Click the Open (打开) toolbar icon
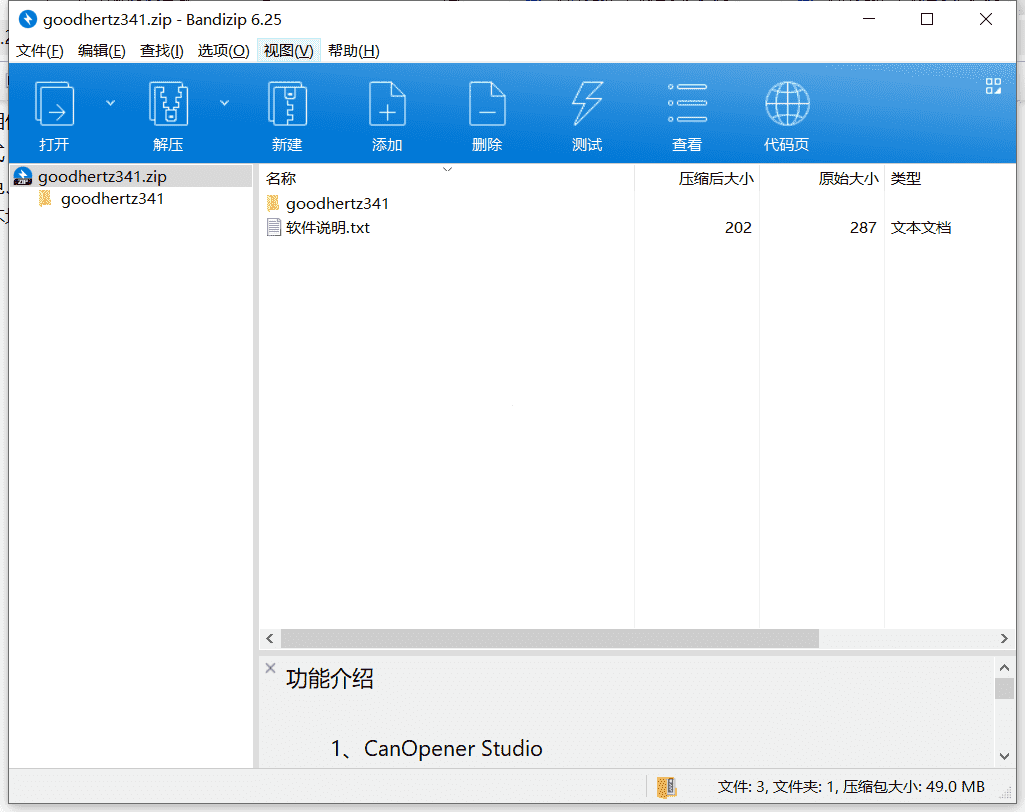 [x=54, y=104]
